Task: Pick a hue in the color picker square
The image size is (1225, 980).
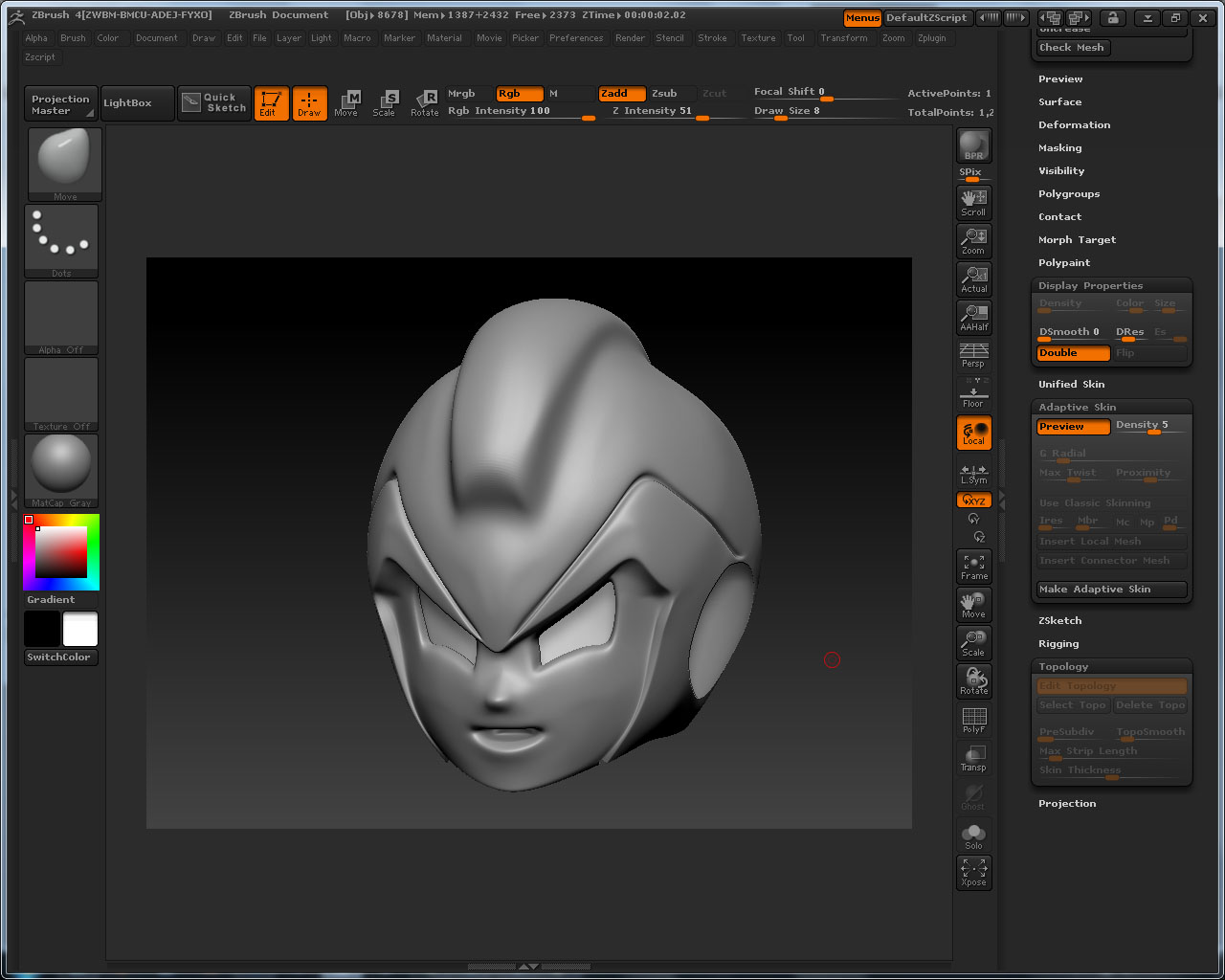Action: click(x=61, y=551)
